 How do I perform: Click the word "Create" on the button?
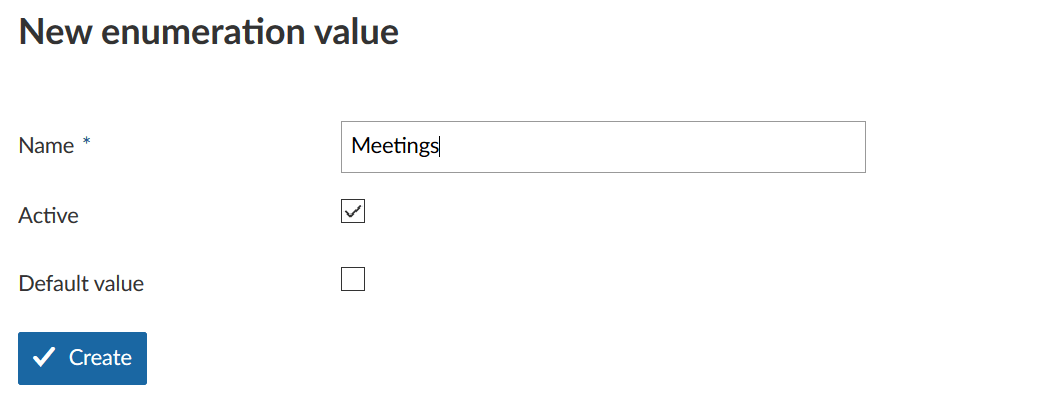pyautogui.click(x=100, y=358)
